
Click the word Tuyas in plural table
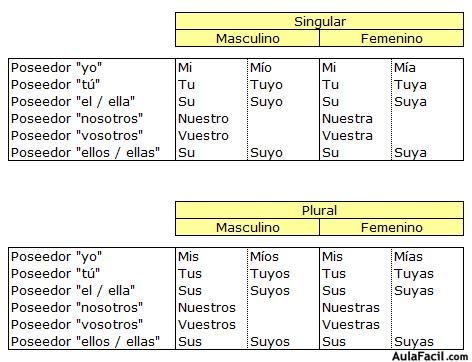click(414, 274)
